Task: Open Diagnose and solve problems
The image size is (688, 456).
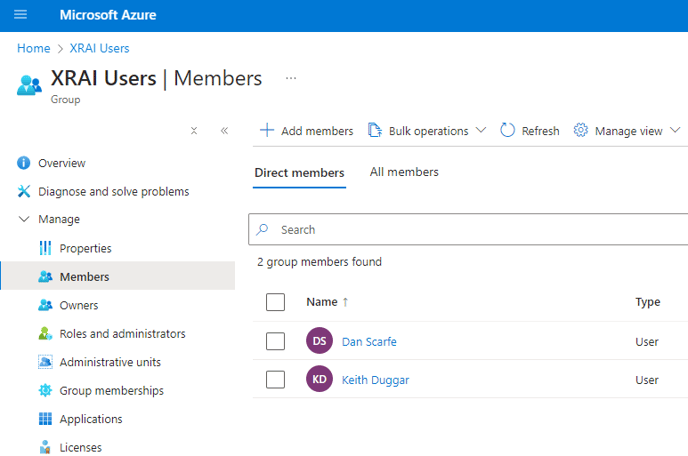Action: [x=114, y=192]
